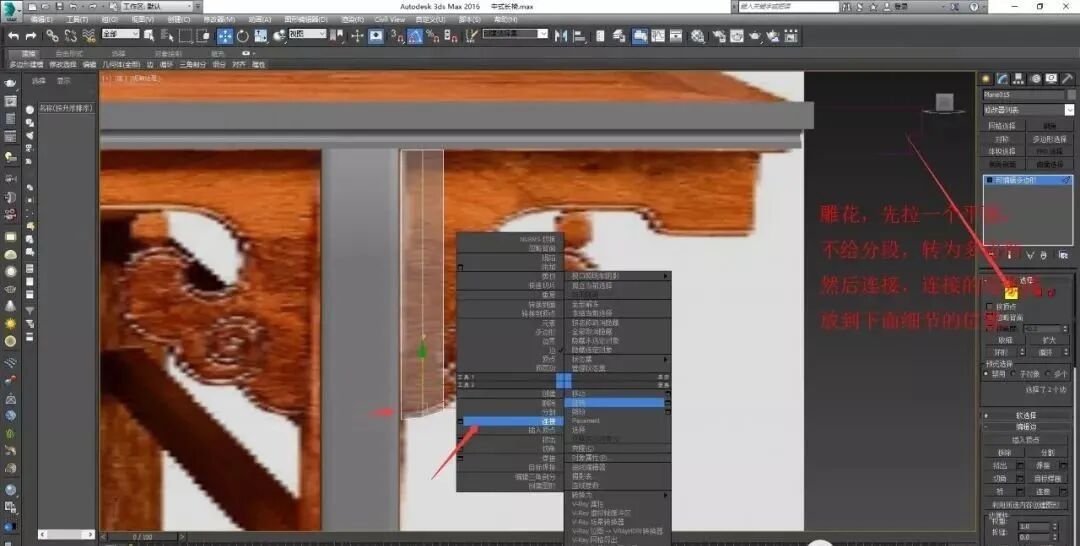Switch to the Utilities command panel tab
Viewport: 1080px width, 546px height.
click(x=1068, y=79)
